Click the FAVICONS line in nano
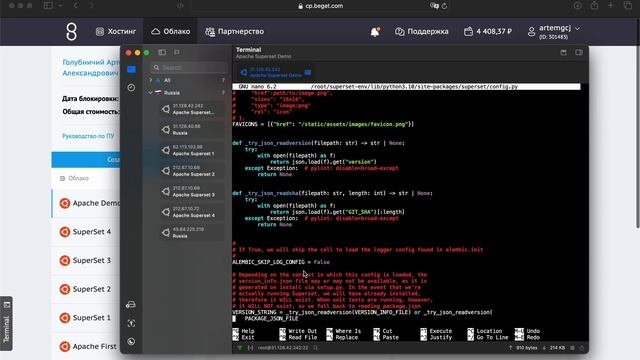Viewport: 640px width, 360px height. (323, 124)
